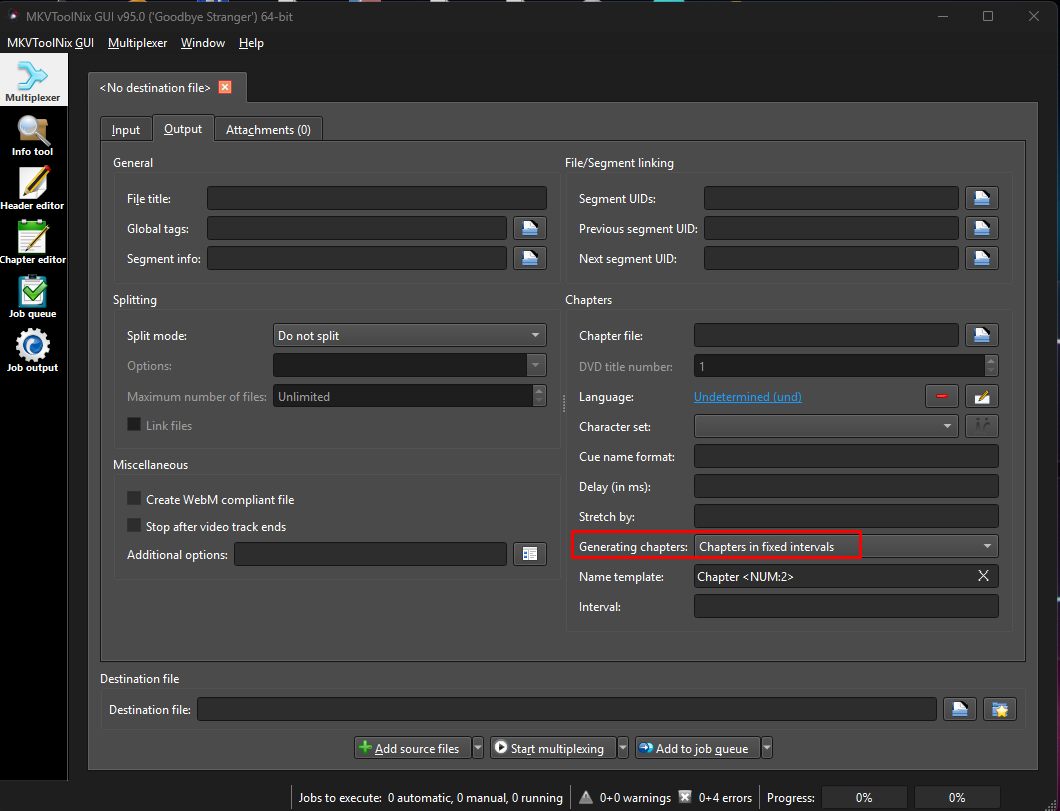Click Start multiplexing button

(553, 747)
